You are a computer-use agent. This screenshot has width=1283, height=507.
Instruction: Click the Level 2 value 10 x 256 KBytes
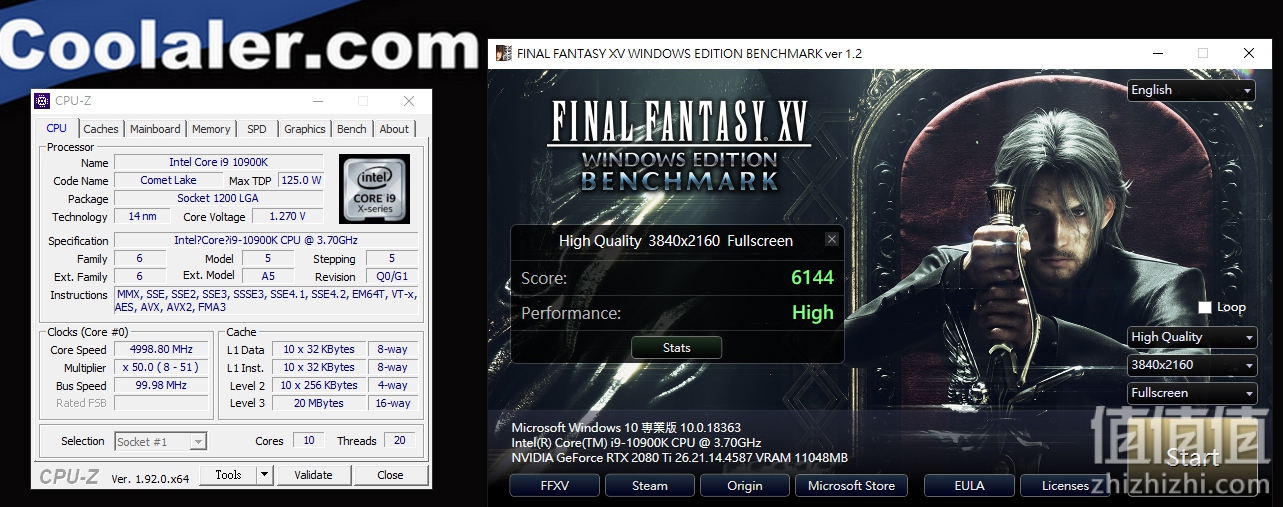coord(319,386)
